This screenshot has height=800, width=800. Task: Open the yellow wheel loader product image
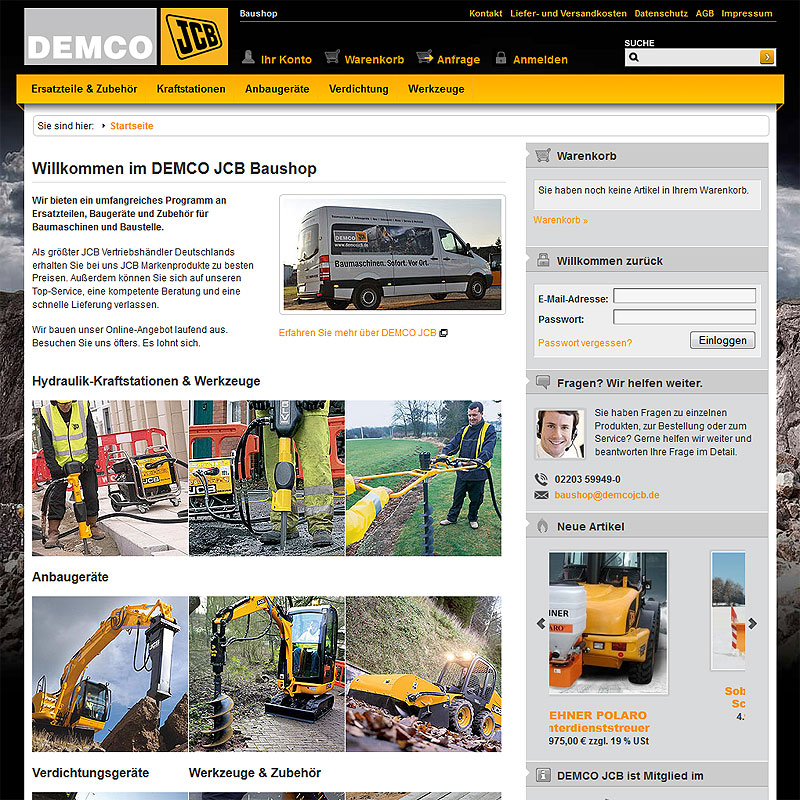point(608,622)
